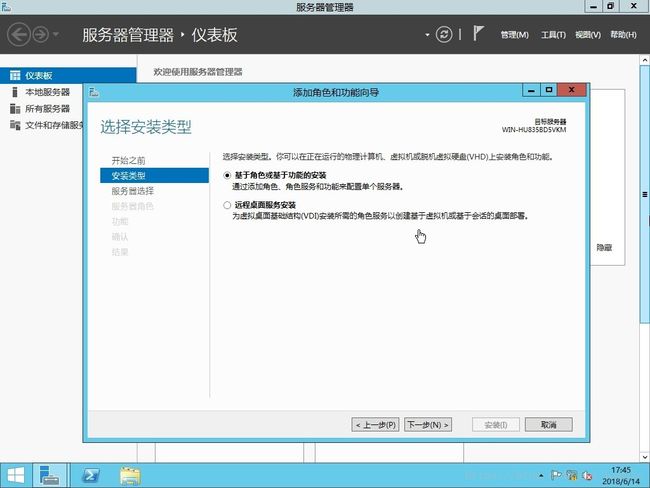The height and width of the screenshot is (488, 650).
Task: Click the network tray icon
Action: tap(572, 476)
